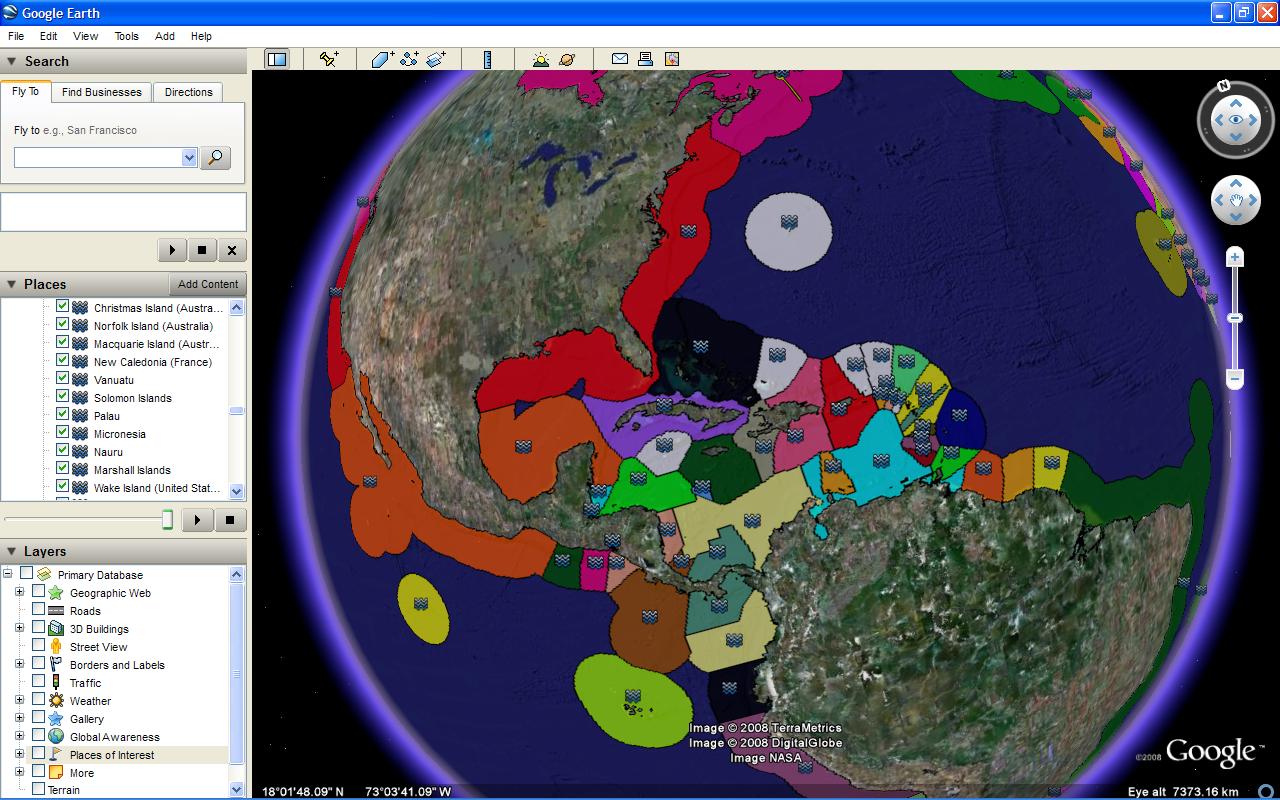Select the Add Path tool
The width and height of the screenshot is (1280, 800).
tap(409, 60)
